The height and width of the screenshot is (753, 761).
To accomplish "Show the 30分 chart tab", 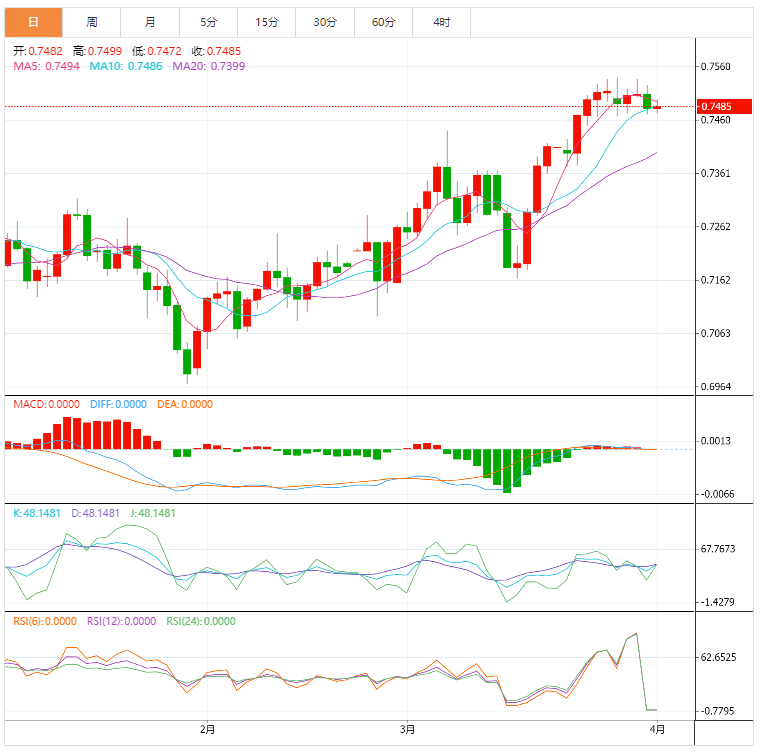I will (325, 21).
